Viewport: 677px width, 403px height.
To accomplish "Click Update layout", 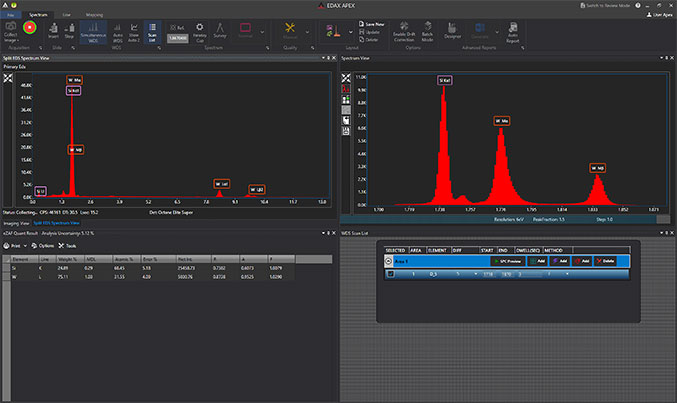I will pos(370,32).
